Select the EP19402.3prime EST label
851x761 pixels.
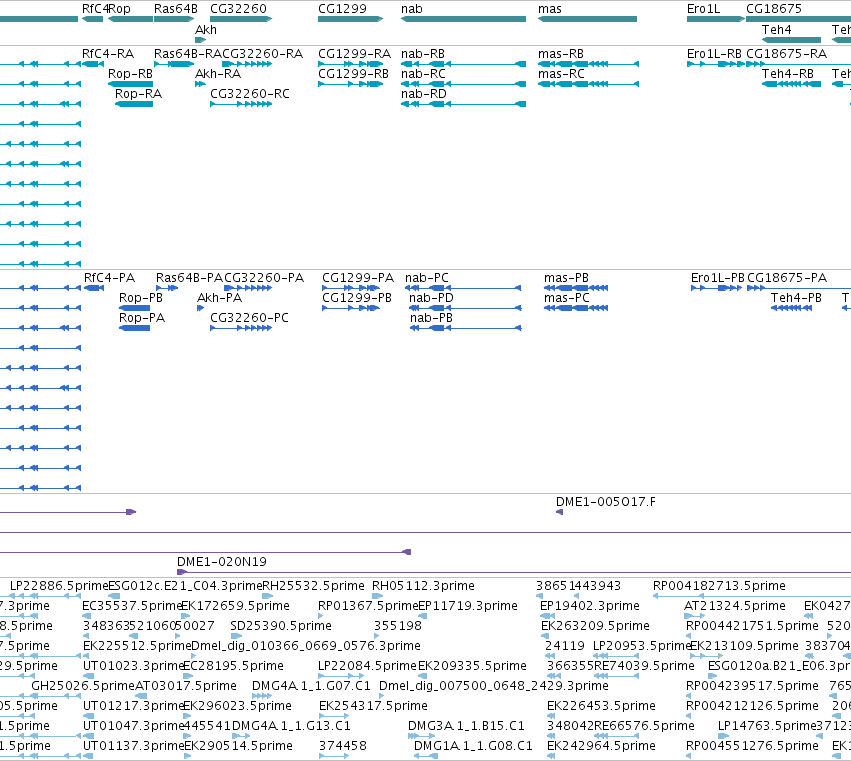pyautogui.click(x=589, y=606)
